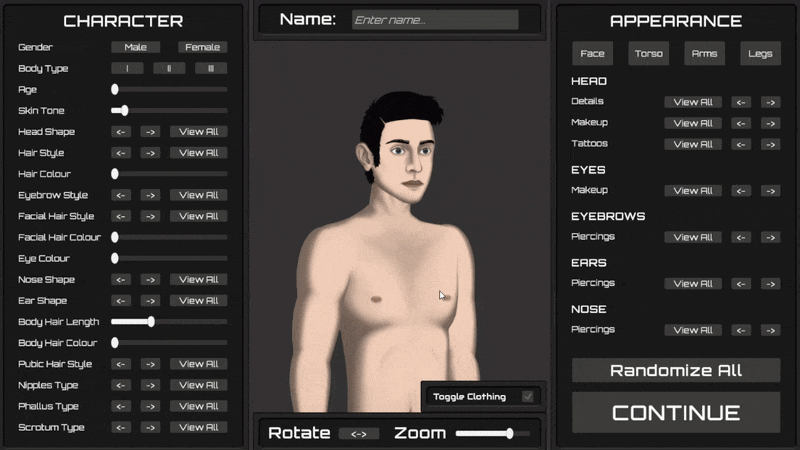
Task: Click next arrow for Head Tattoos
Action: 770,144
